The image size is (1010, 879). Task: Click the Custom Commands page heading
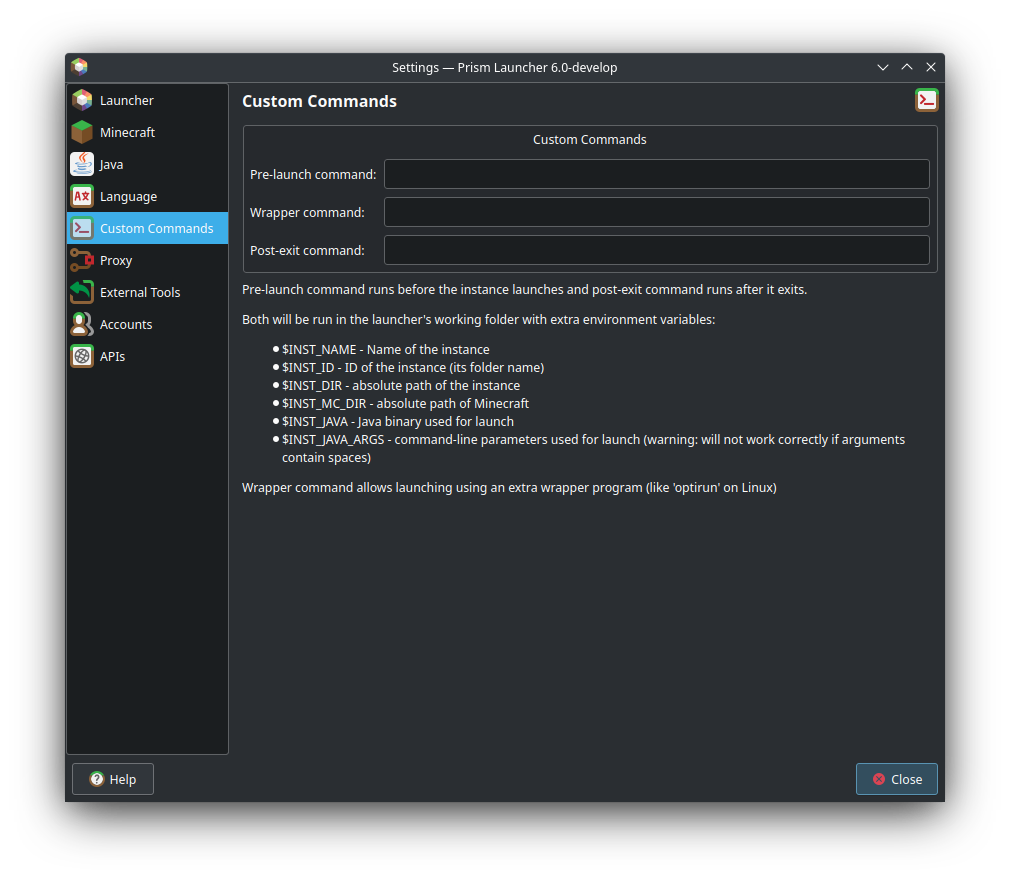pos(319,101)
